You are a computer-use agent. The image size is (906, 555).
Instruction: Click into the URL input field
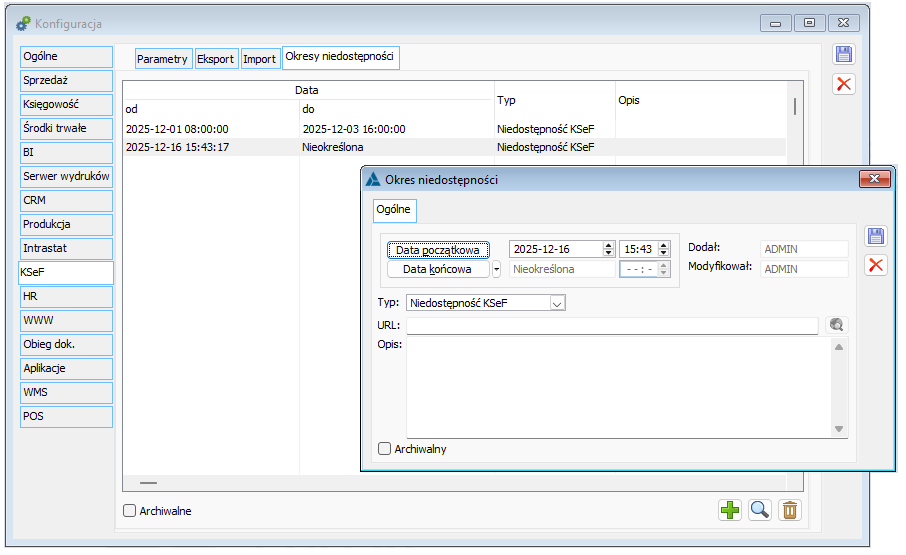612,325
